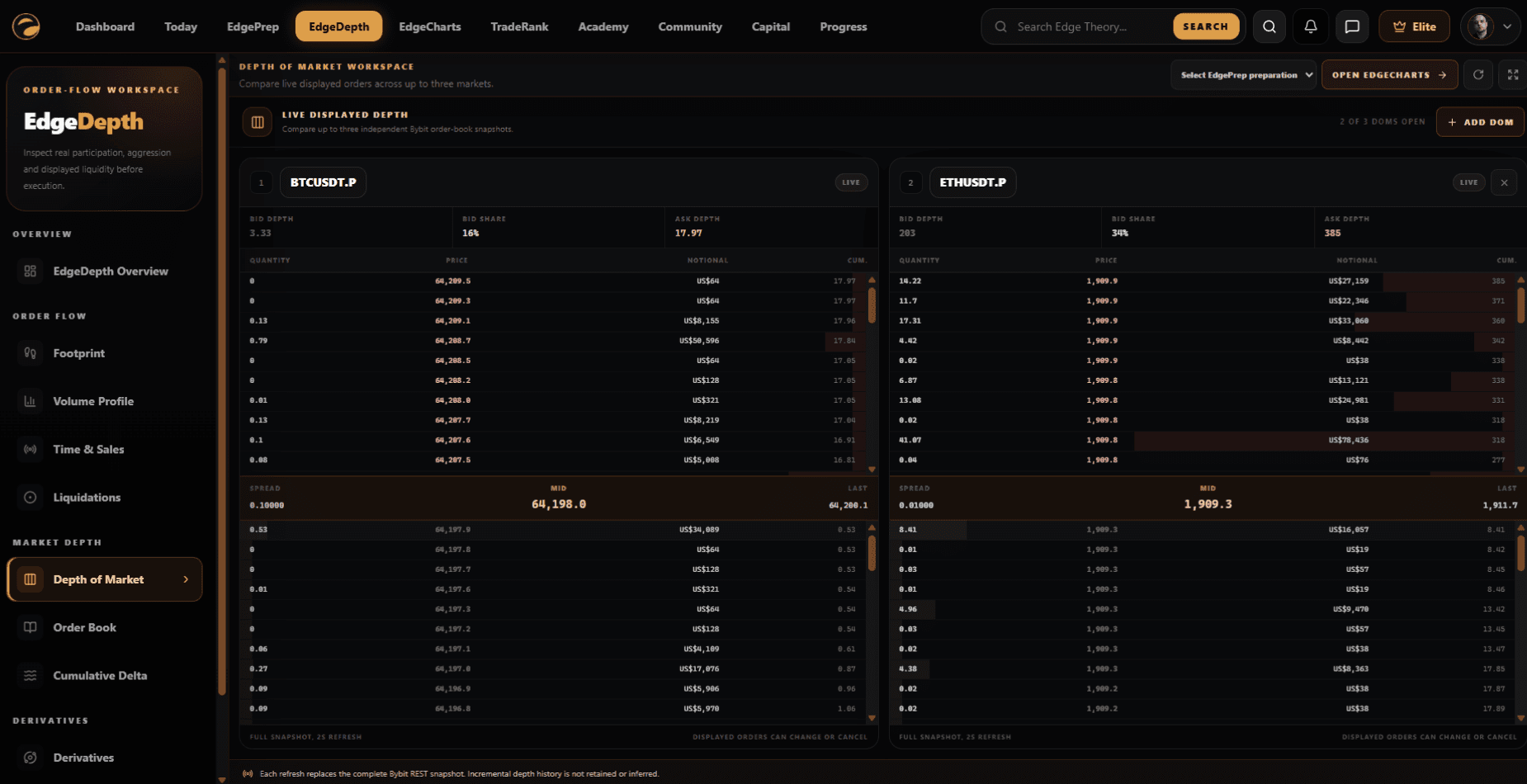
Task: Click the BTCUSDT.P asks scroll-up arrow
Action: 872,280
